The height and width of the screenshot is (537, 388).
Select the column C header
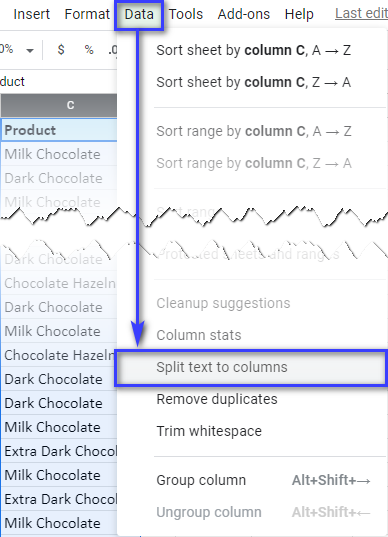pos(59,105)
